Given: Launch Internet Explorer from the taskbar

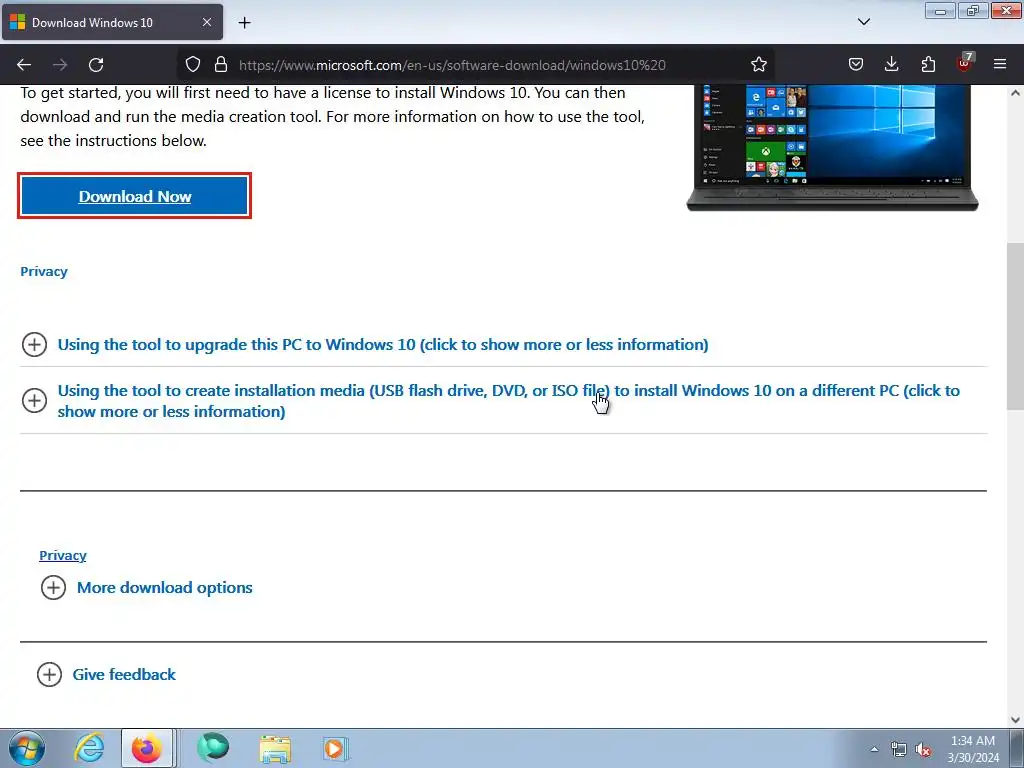Looking at the screenshot, I should coord(89,748).
